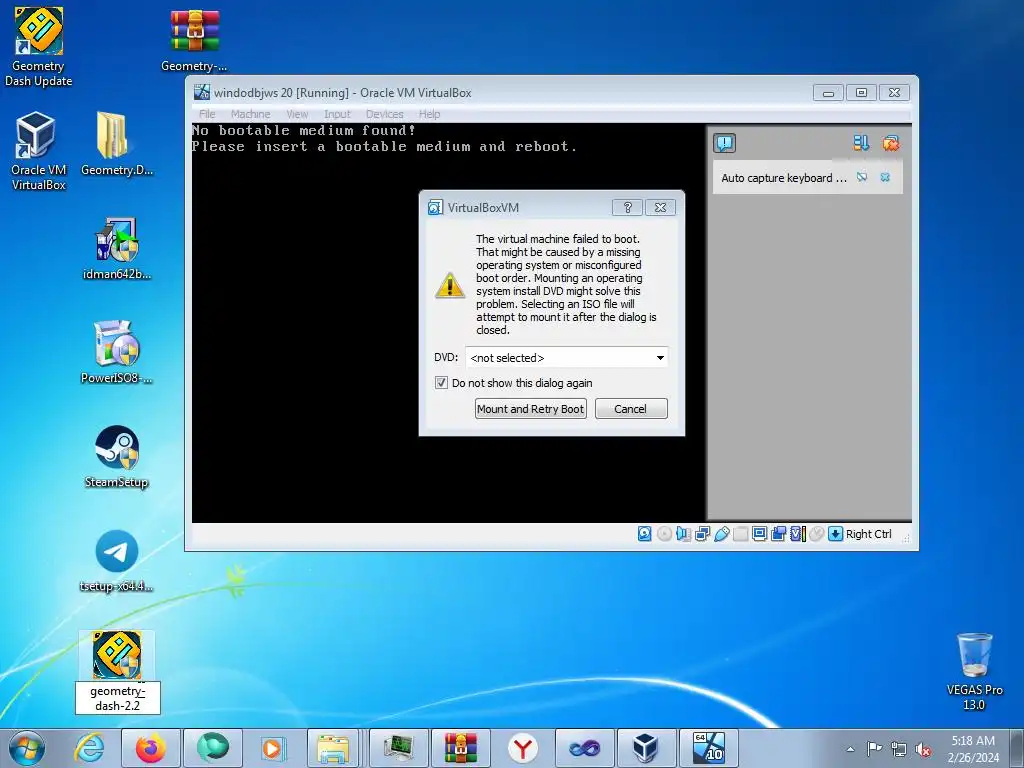Select Geometry Dash Update desktop shortcut
The image size is (1024, 768).
tap(39, 47)
